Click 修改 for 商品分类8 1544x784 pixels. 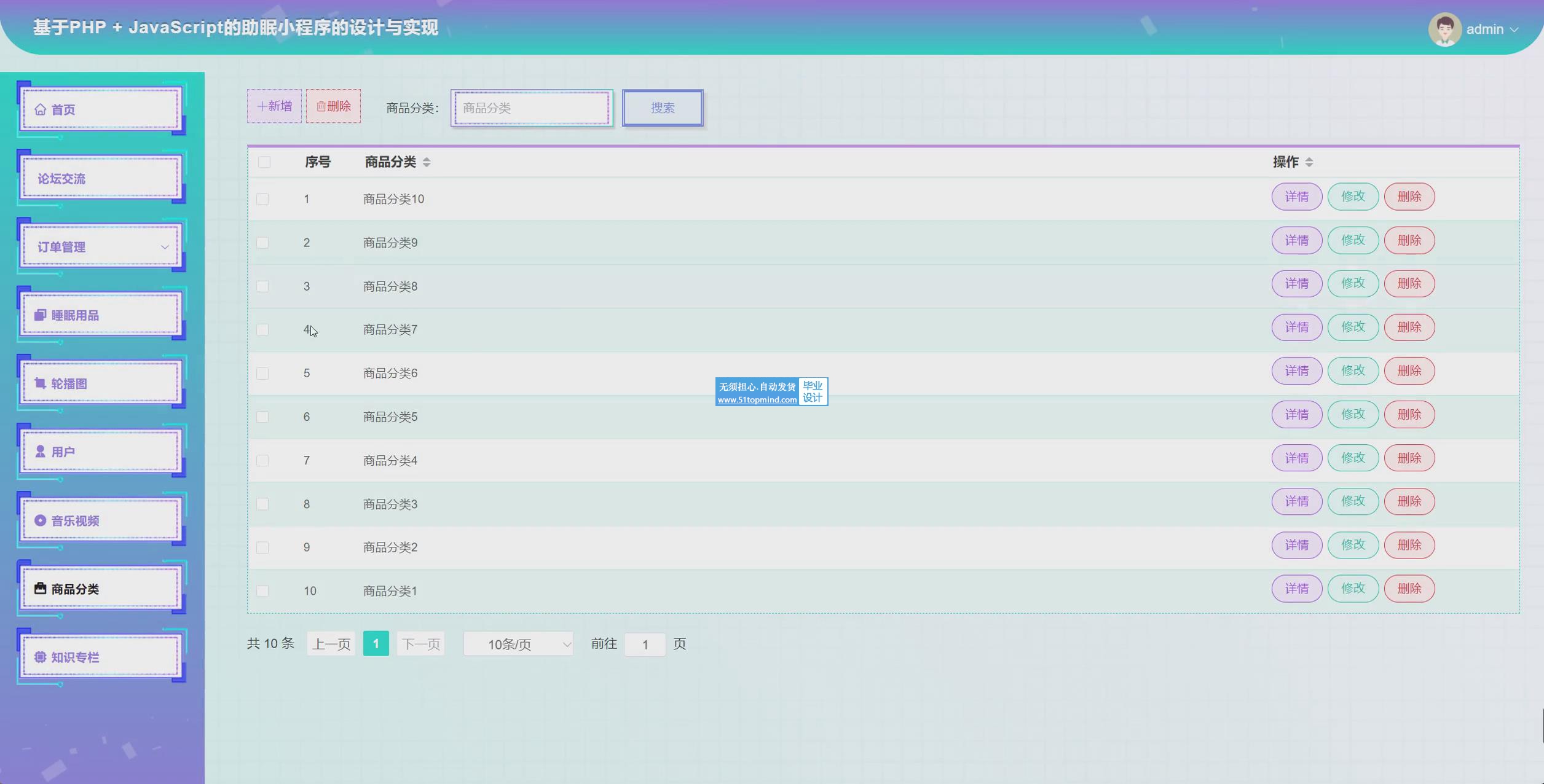tap(1353, 283)
